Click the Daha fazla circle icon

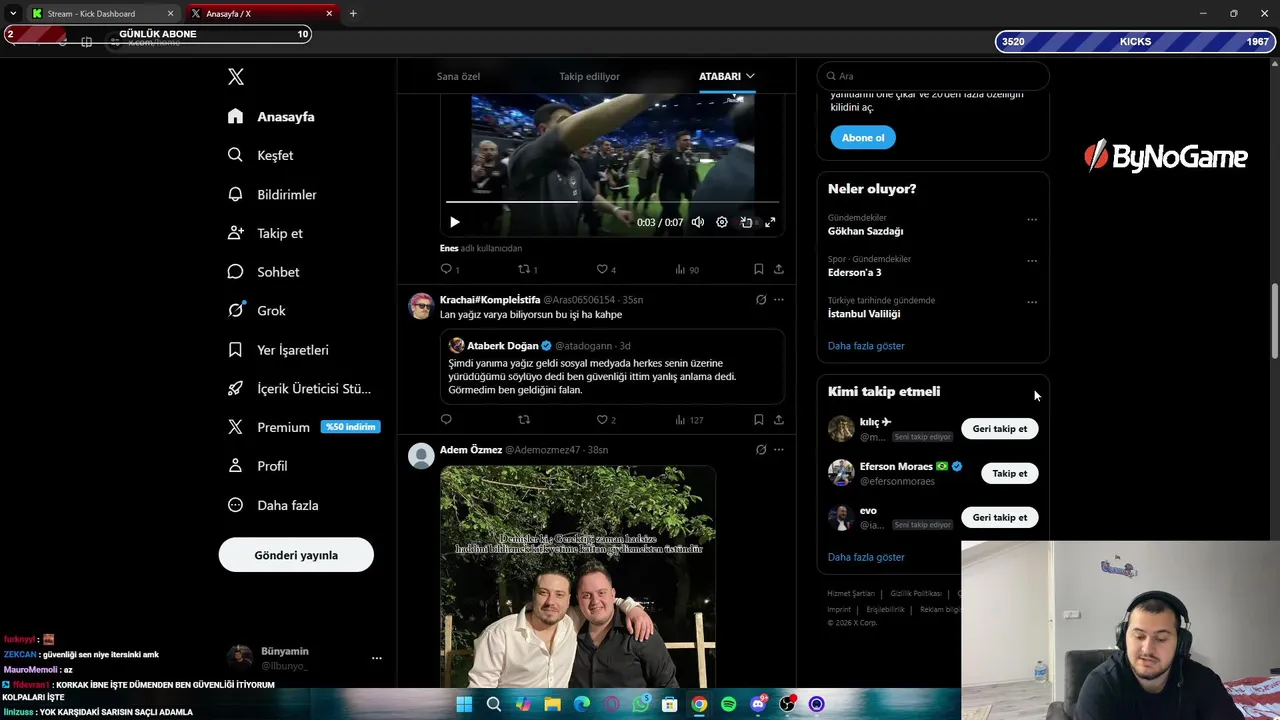[x=235, y=505]
